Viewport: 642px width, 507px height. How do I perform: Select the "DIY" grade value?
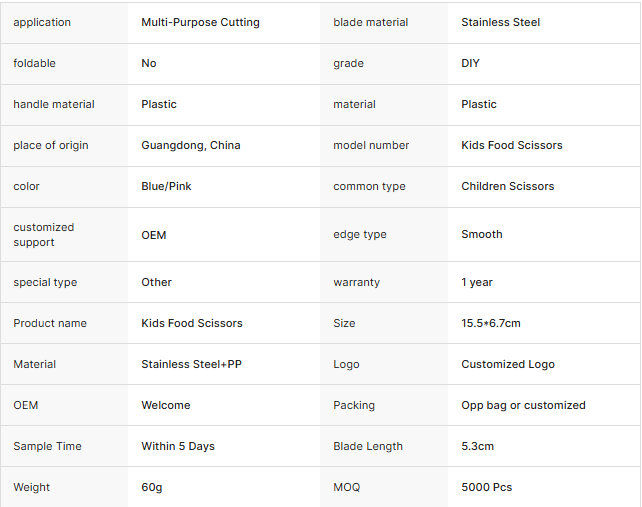[470, 63]
